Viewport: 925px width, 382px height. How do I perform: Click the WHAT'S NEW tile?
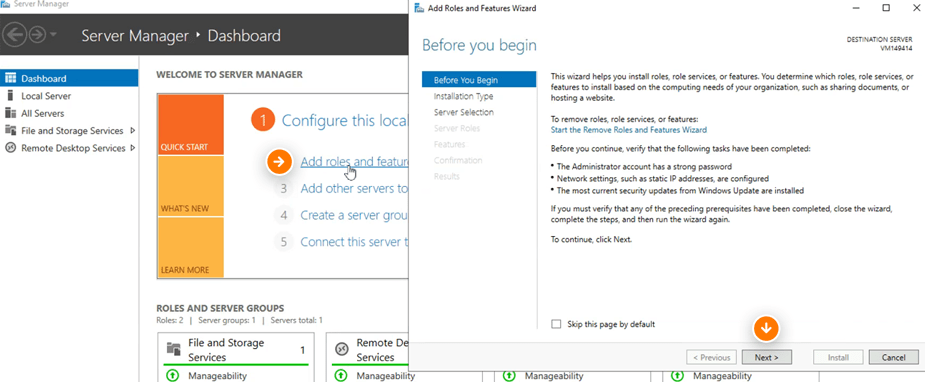coord(191,186)
